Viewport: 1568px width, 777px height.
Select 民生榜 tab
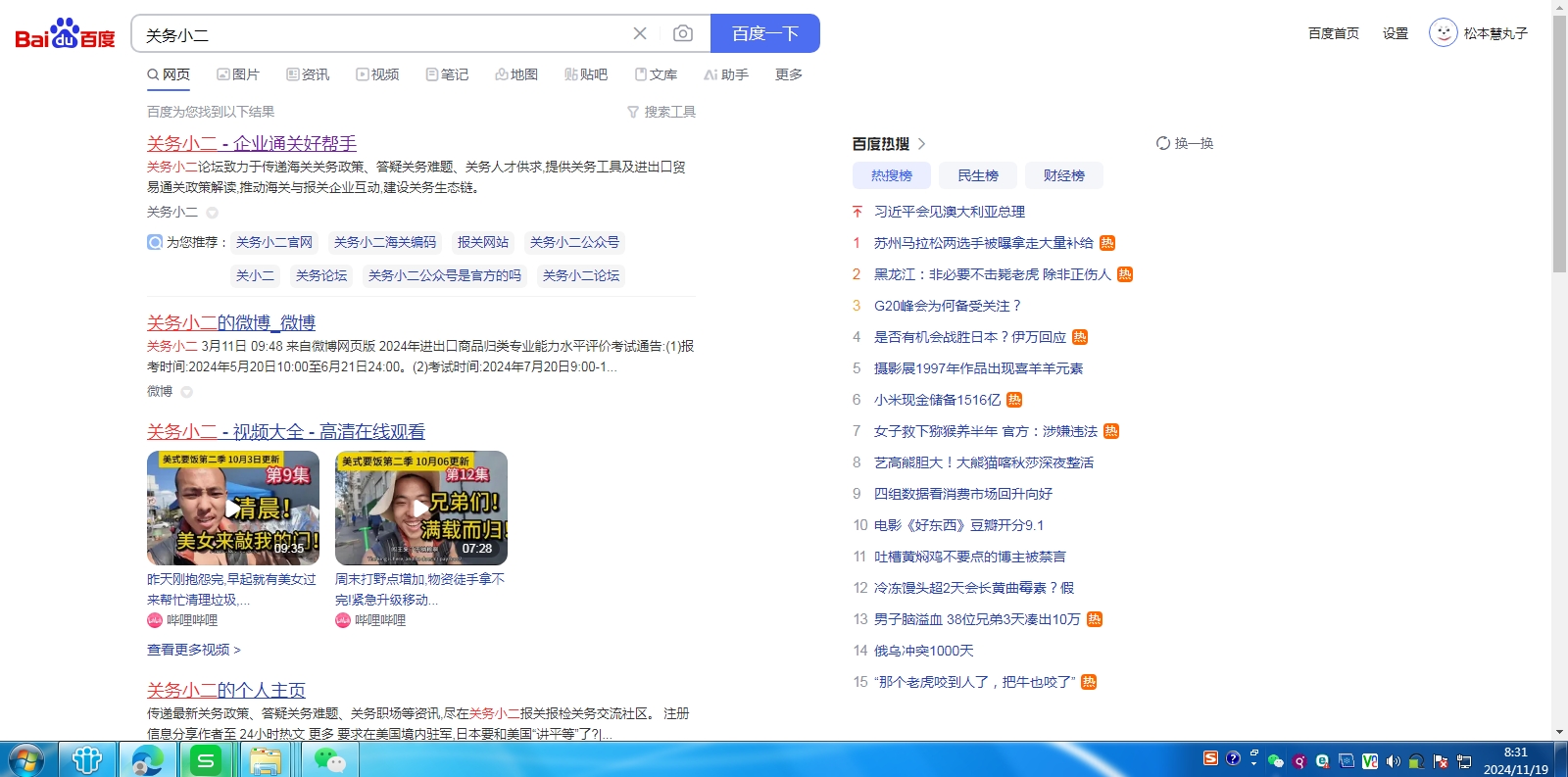[978, 175]
